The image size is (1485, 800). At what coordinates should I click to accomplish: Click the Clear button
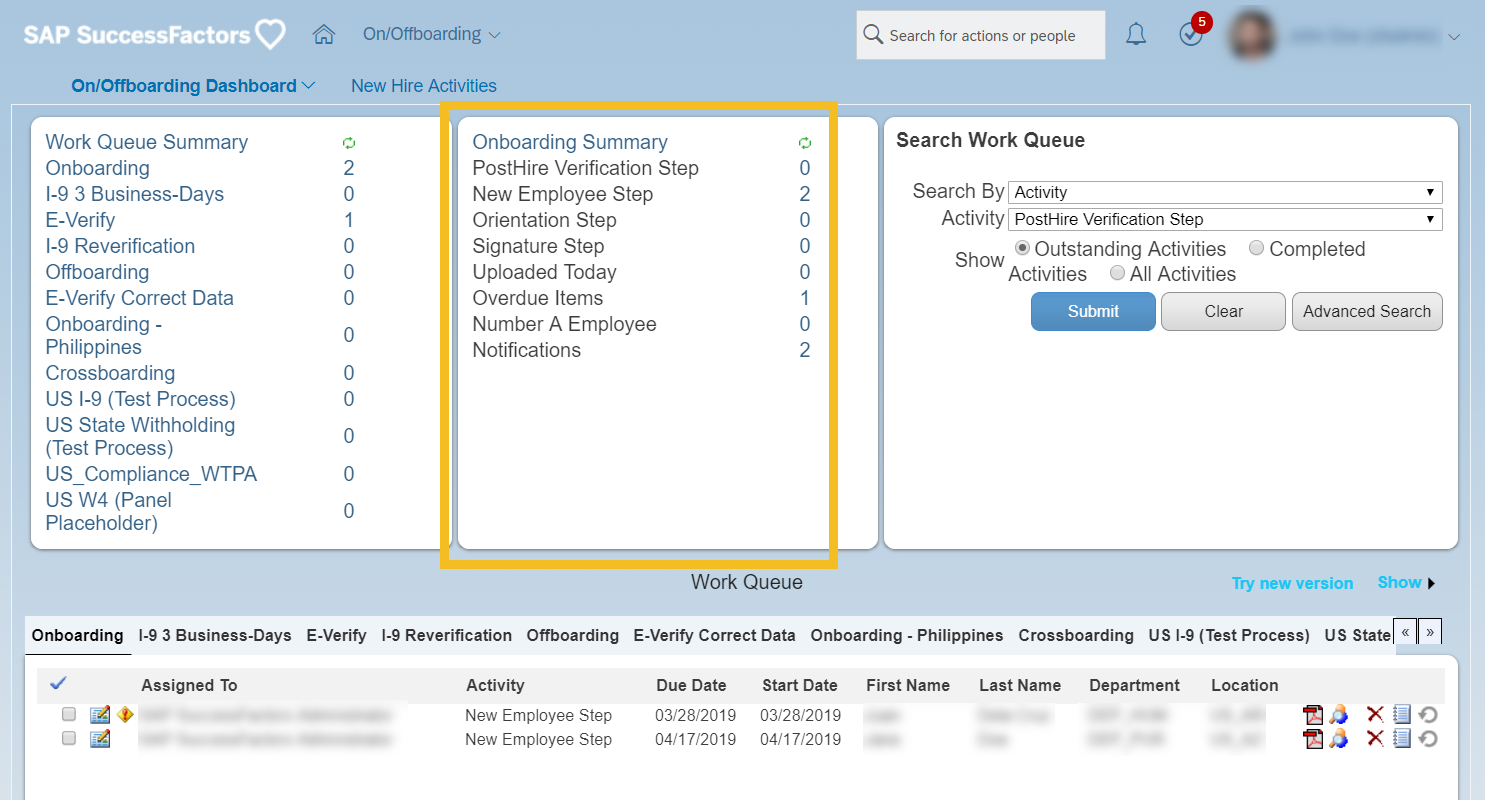point(1223,311)
